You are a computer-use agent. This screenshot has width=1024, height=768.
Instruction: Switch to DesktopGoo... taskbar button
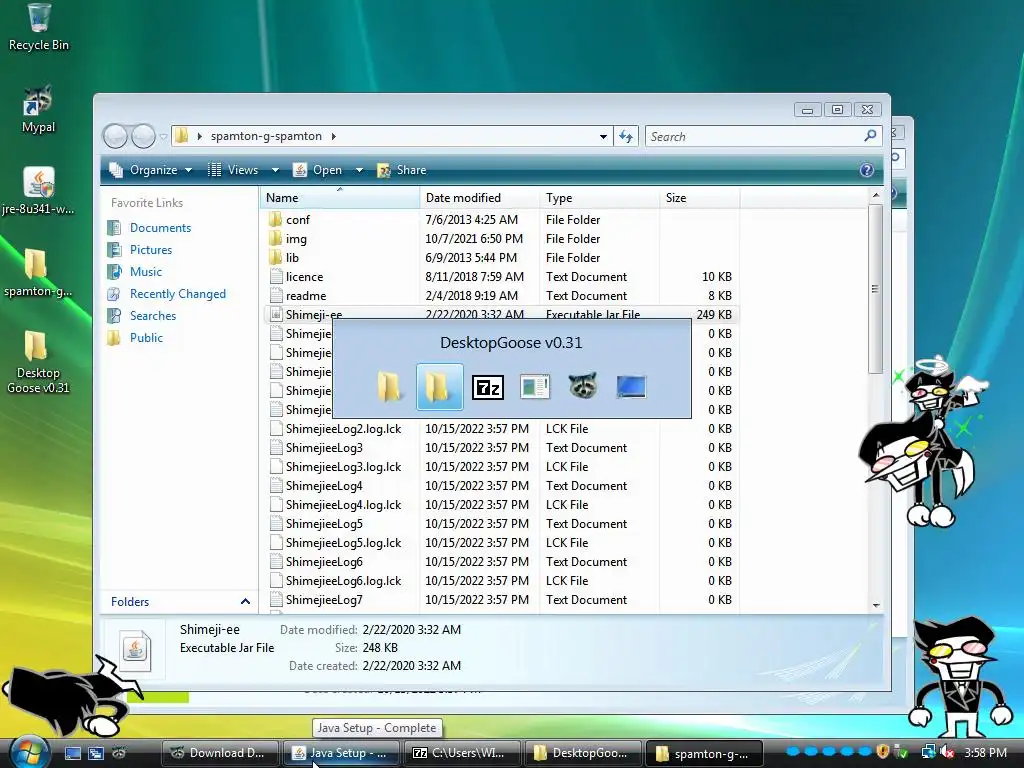click(583, 753)
